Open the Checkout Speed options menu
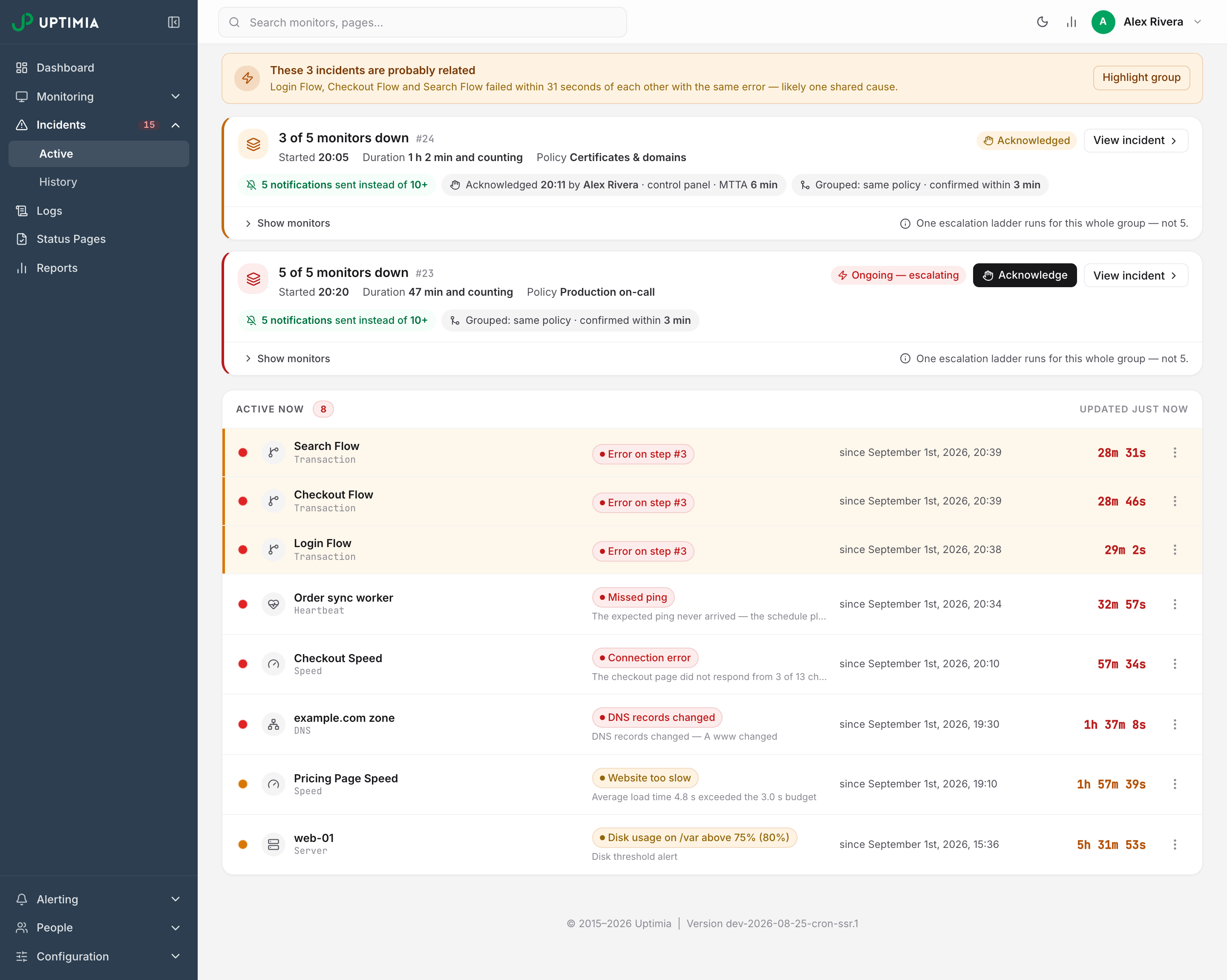The width and height of the screenshot is (1227, 980). tap(1175, 664)
